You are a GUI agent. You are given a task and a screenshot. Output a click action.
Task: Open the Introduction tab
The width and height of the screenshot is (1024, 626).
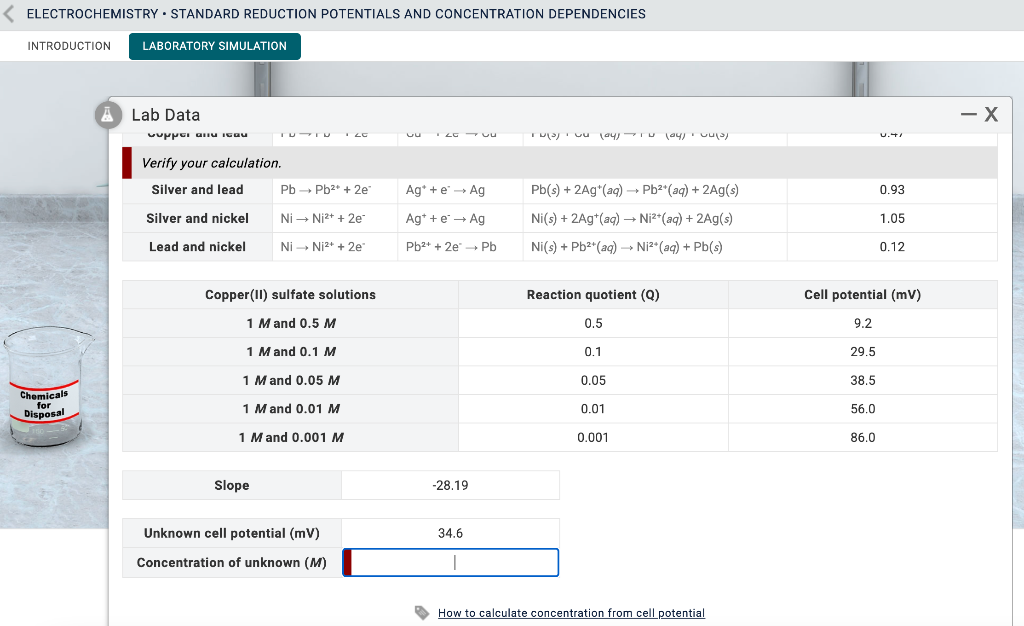tap(69, 46)
